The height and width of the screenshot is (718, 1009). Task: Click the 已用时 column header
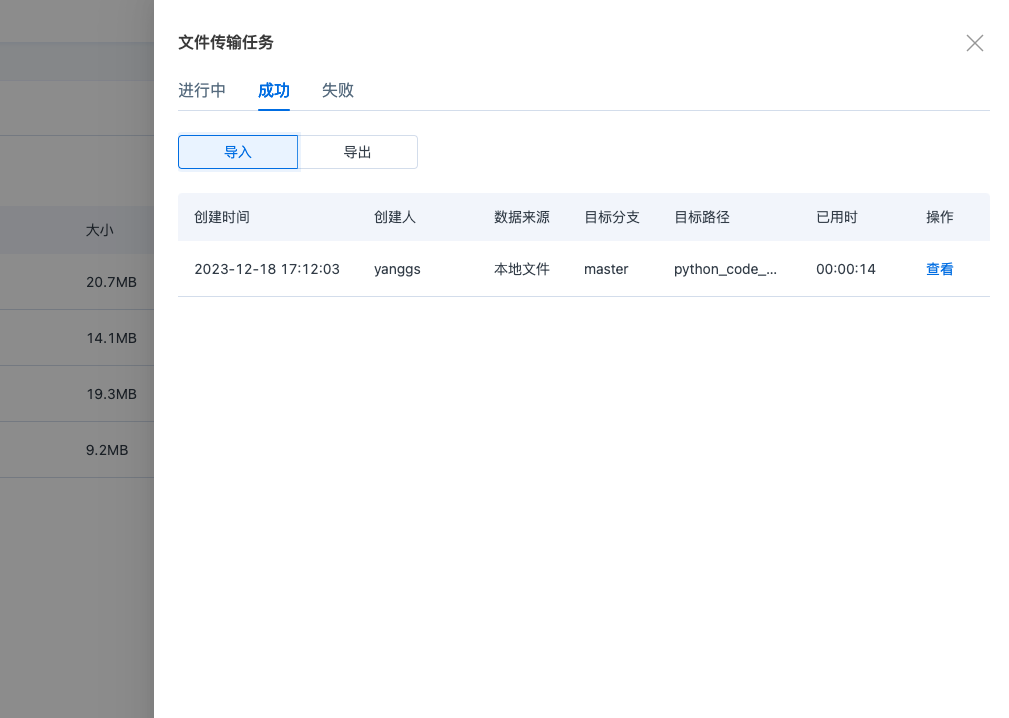[835, 217]
